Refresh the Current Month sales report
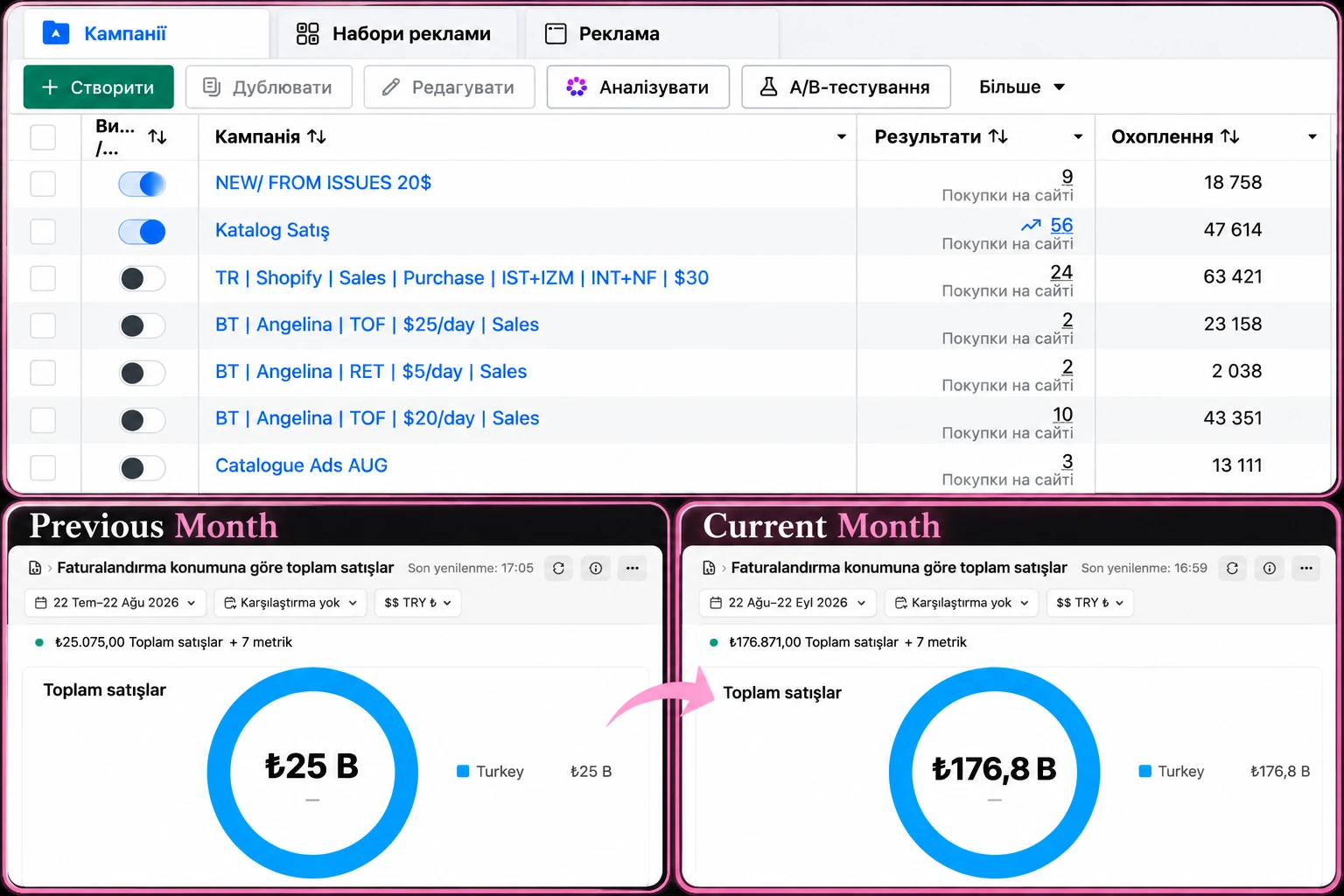The image size is (1344, 896). point(1232,568)
